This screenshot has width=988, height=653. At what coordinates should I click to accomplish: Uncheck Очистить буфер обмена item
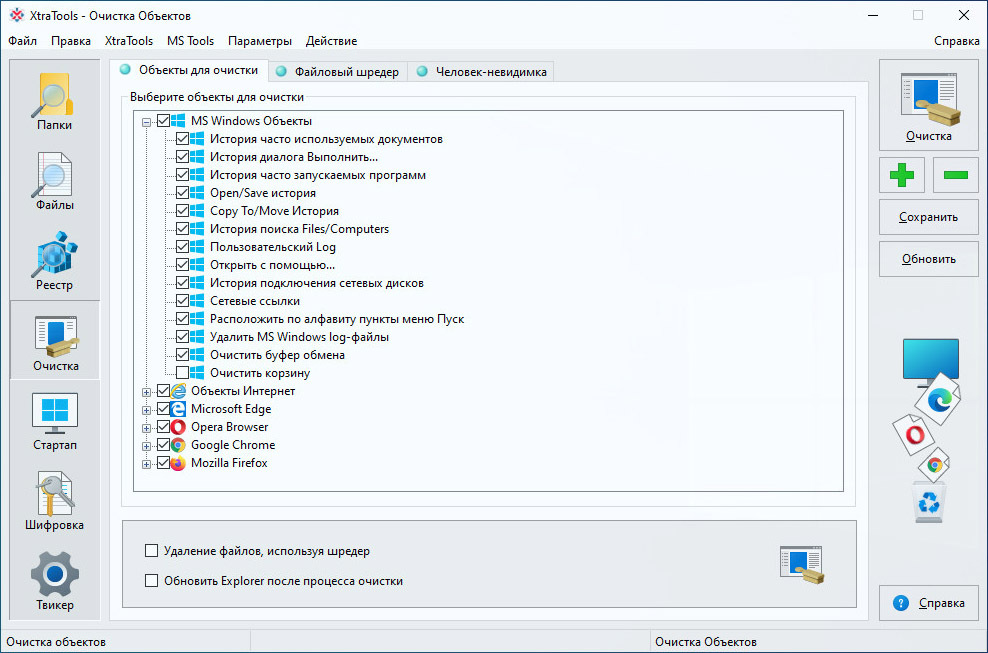click(182, 355)
